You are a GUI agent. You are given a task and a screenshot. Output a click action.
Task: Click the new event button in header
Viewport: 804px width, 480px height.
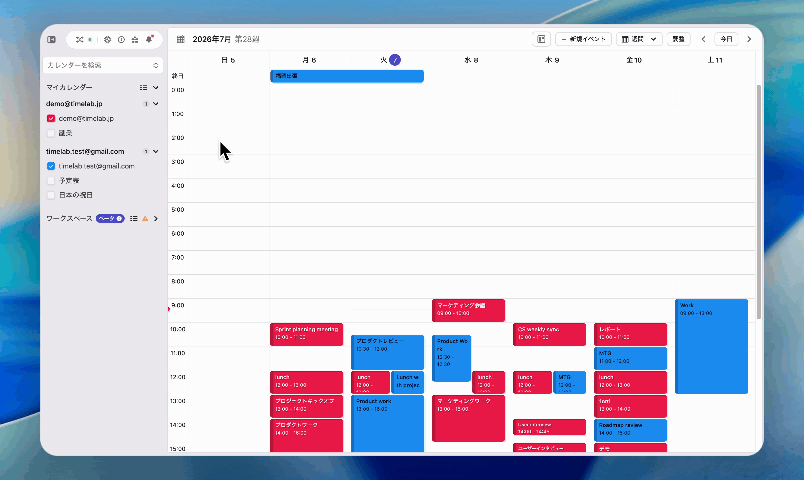[x=584, y=39]
